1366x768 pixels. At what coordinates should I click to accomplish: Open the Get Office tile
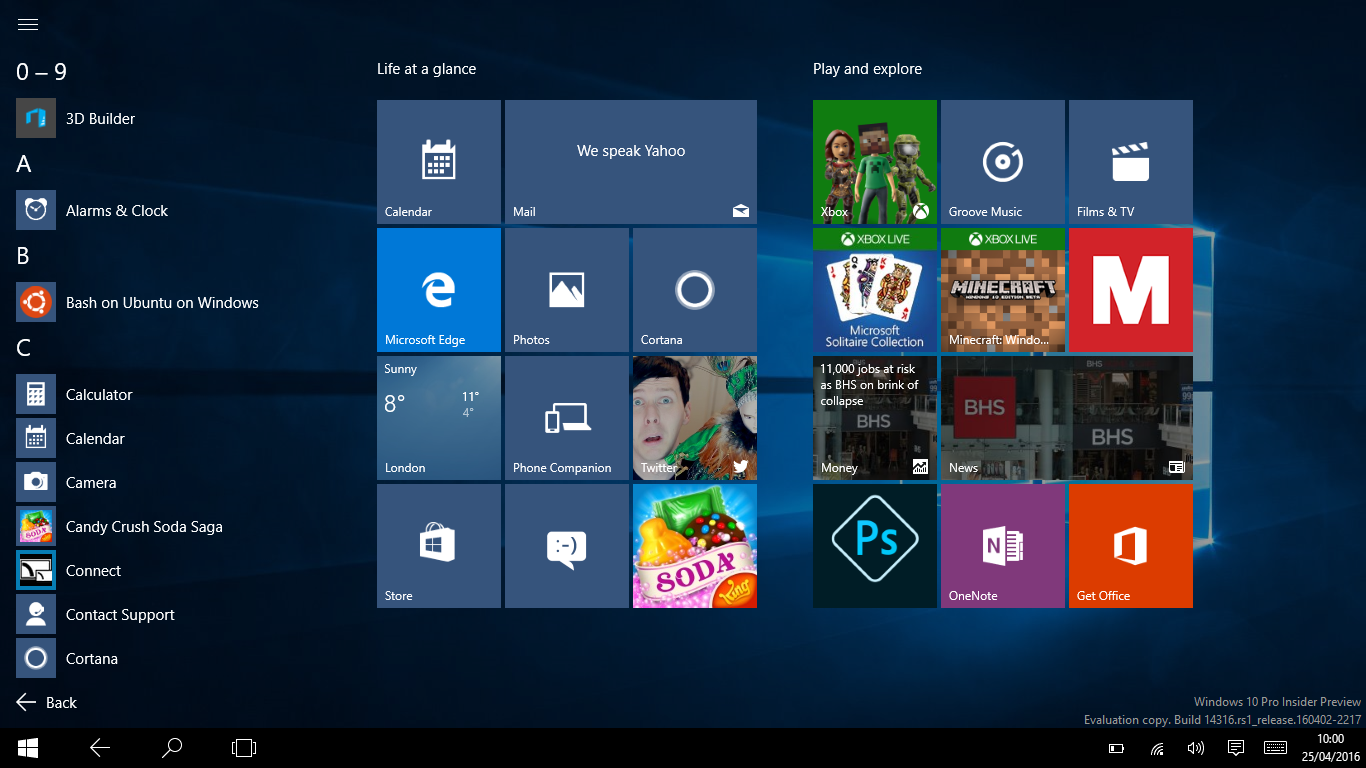pos(1130,546)
